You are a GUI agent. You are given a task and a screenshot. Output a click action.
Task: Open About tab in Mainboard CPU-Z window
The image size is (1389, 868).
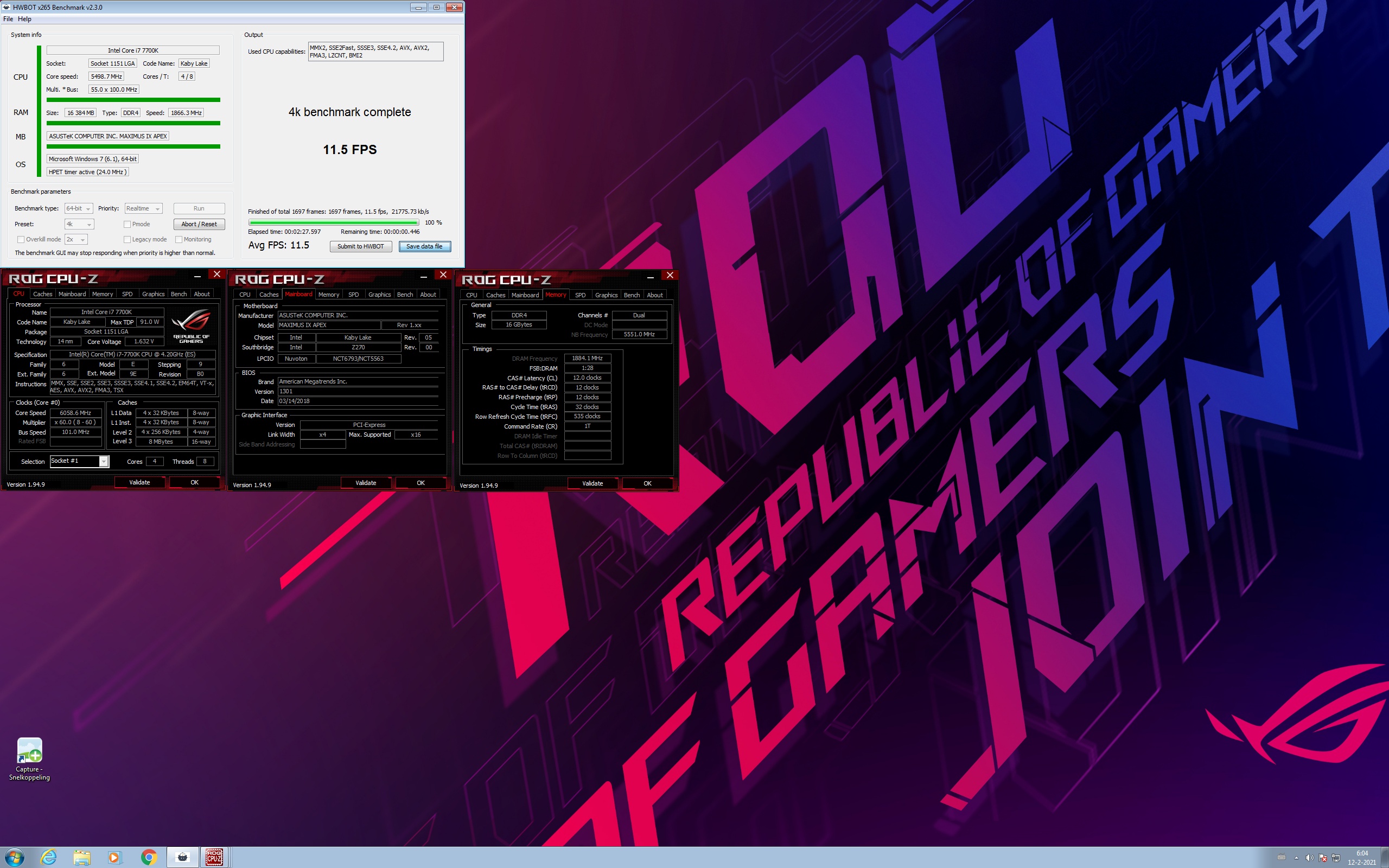point(428,295)
